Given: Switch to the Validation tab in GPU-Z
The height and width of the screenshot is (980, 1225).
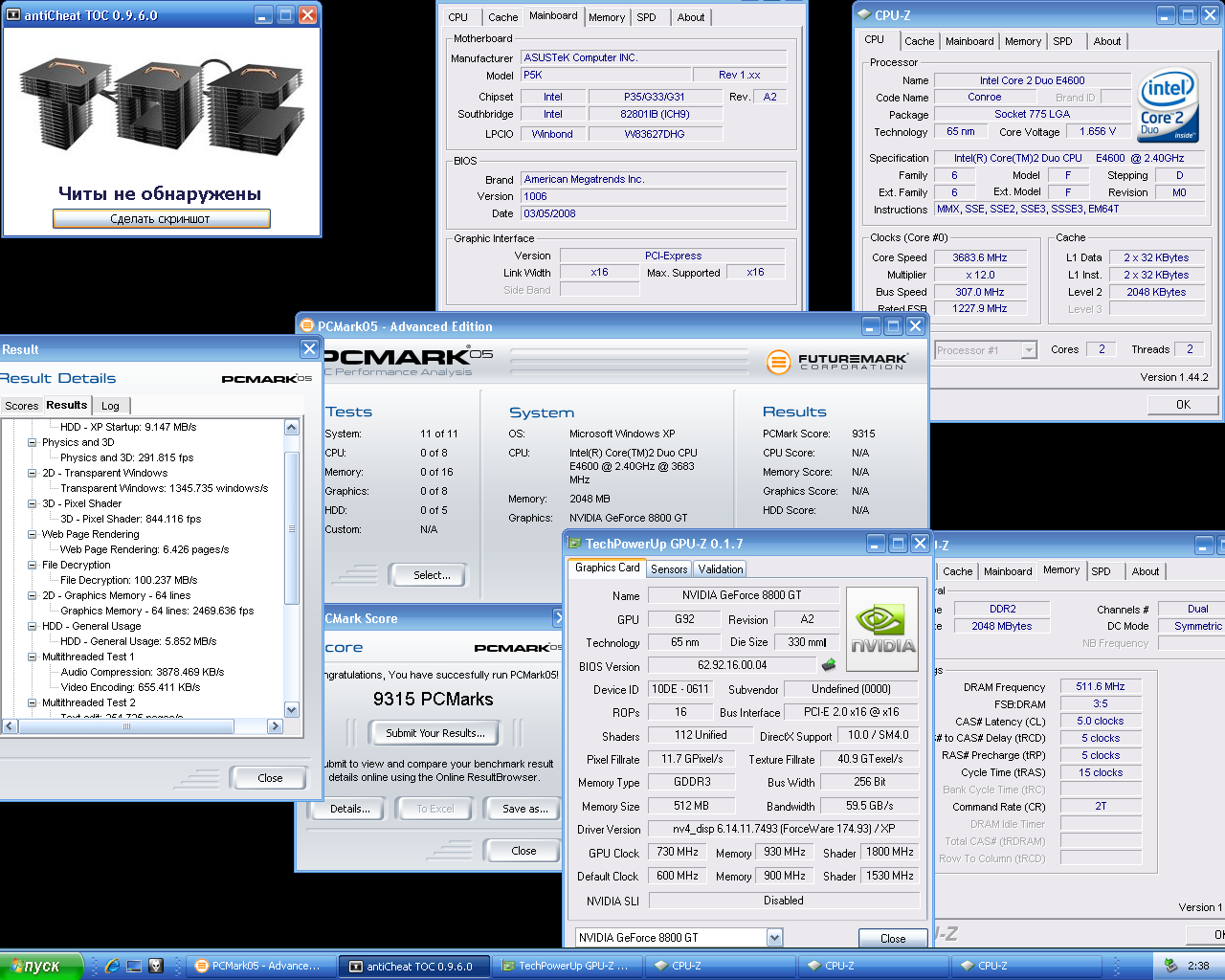Looking at the screenshot, I should pyautogui.click(x=721, y=568).
